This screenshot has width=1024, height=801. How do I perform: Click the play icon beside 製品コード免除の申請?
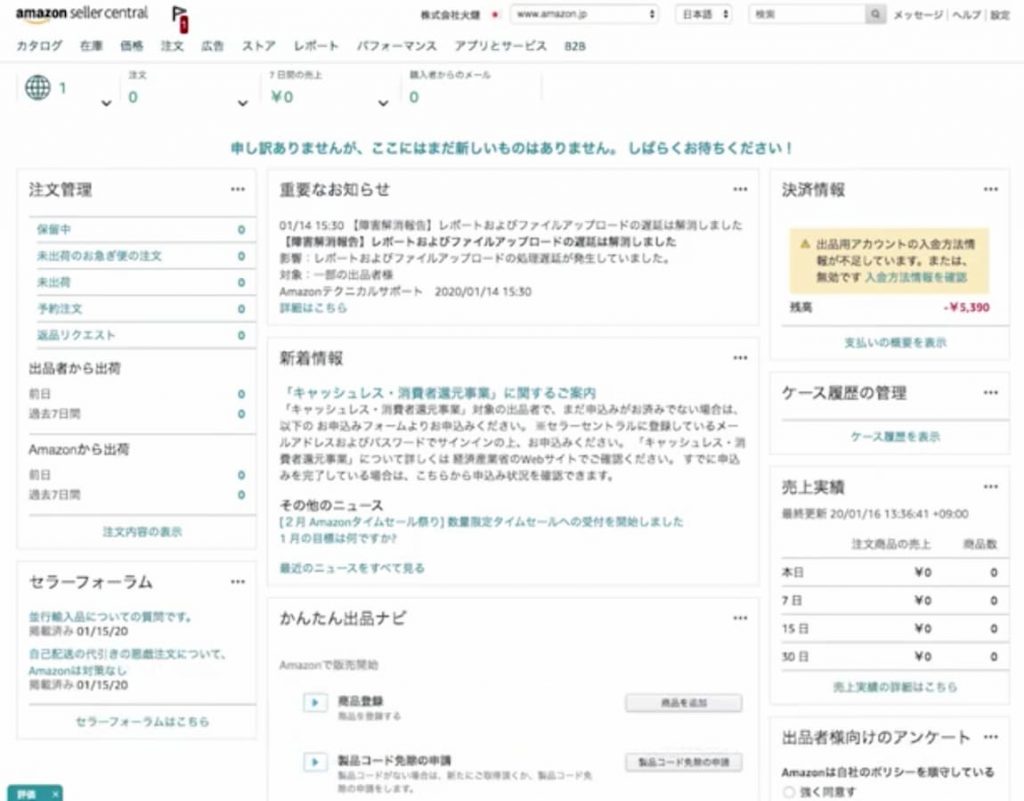(315, 762)
